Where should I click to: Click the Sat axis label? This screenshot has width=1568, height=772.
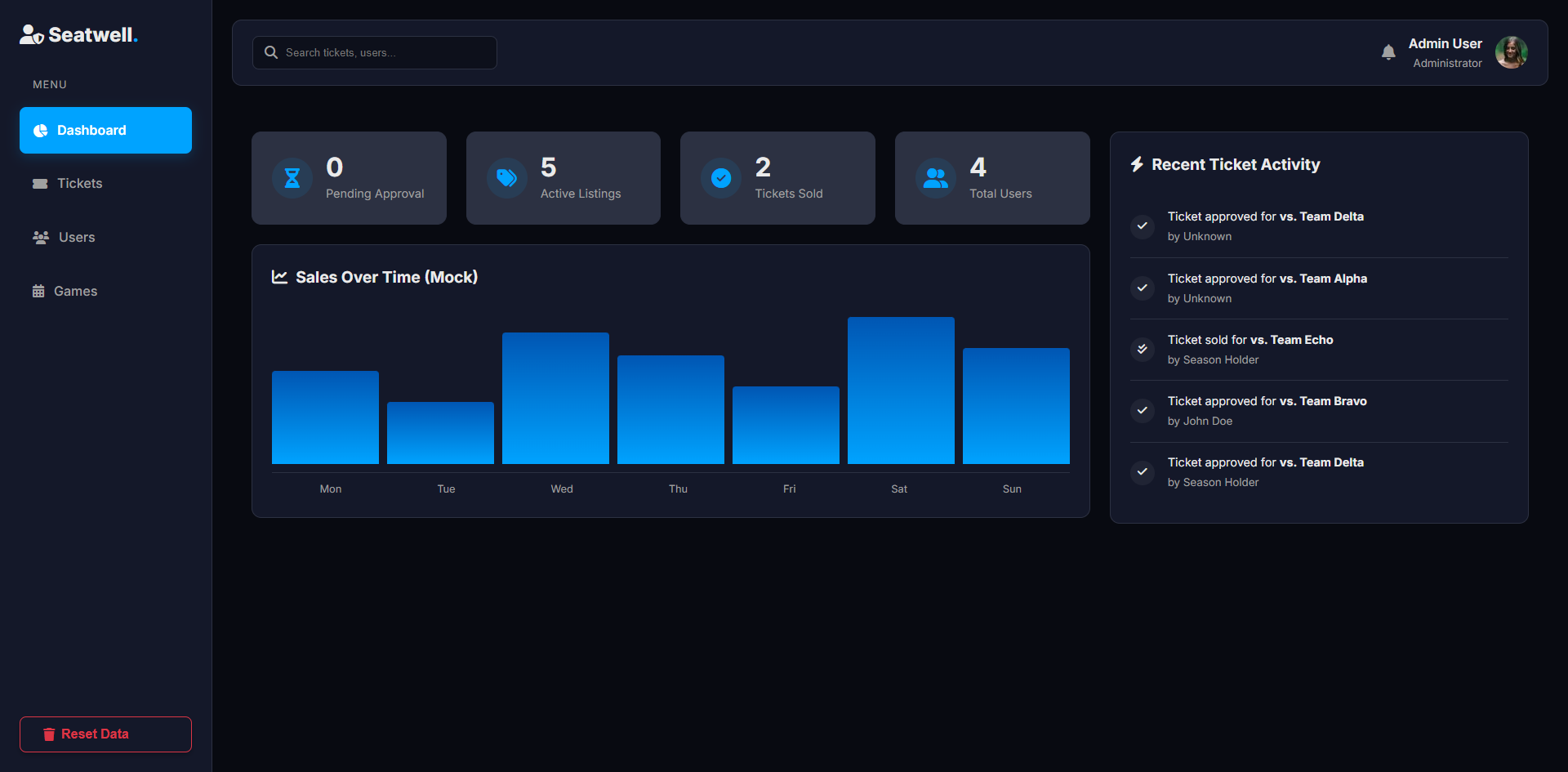[x=899, y=489]
